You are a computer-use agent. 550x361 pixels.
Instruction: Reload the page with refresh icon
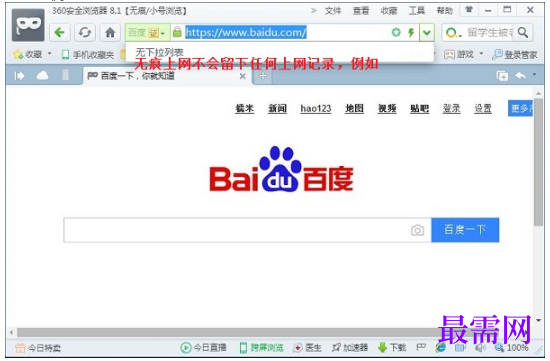pyautogui.click(x=85, y=33)
